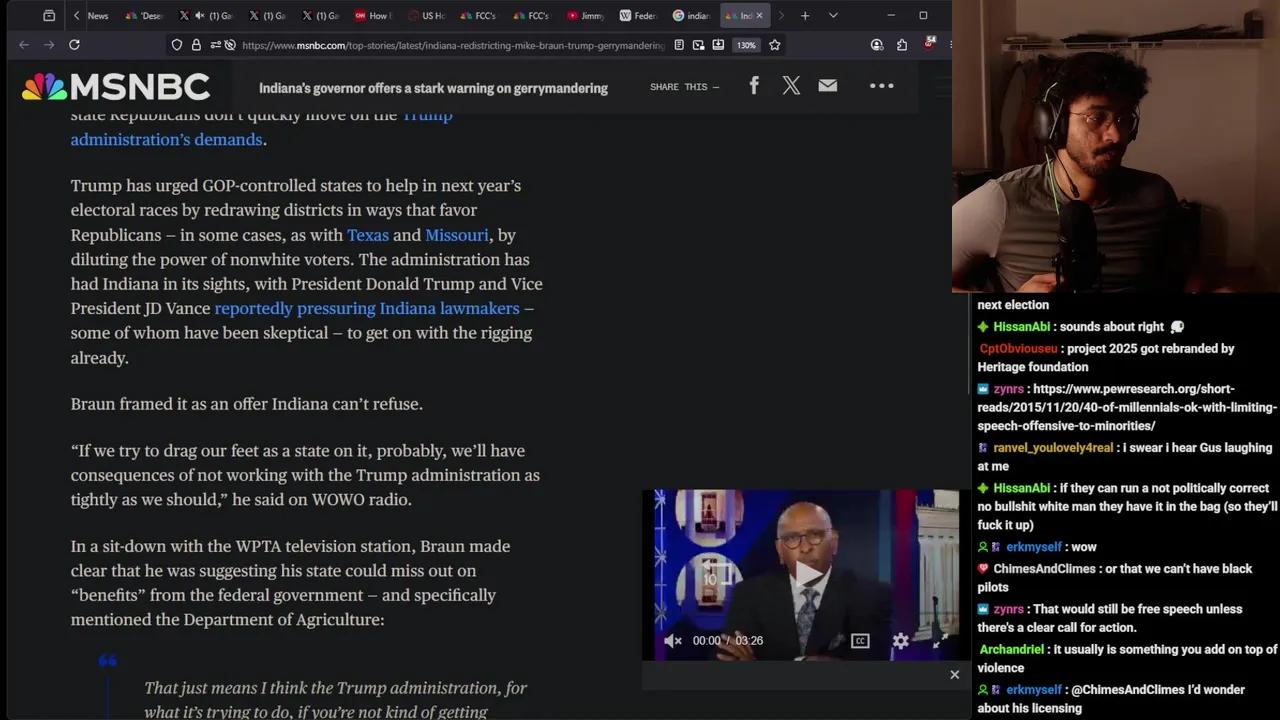1280x720 pixels.
Task: Switch to the 'US Ho' tab
Action: [x=427, y=16]
